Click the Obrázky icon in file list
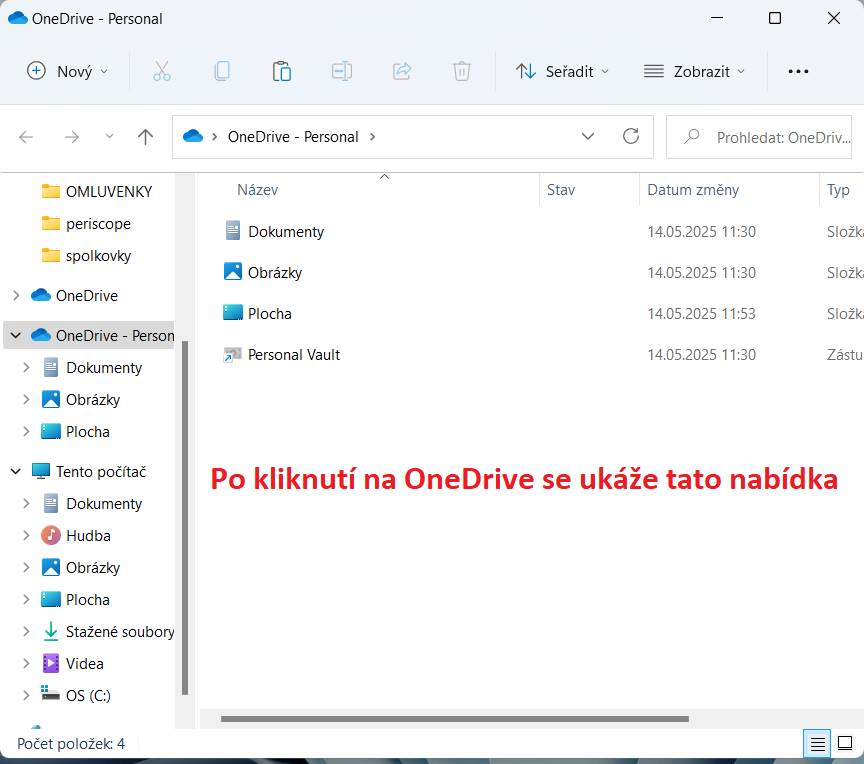Viewport: 864px width, 764px height. [x=233, y=272]
